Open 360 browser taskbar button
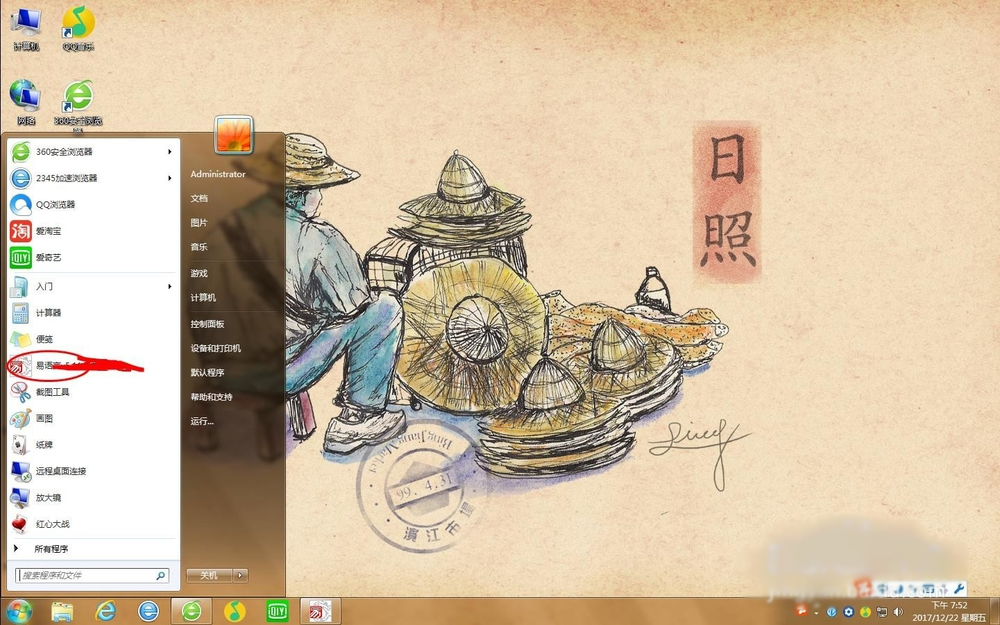The image size is (1000, 625). point(191,612)
